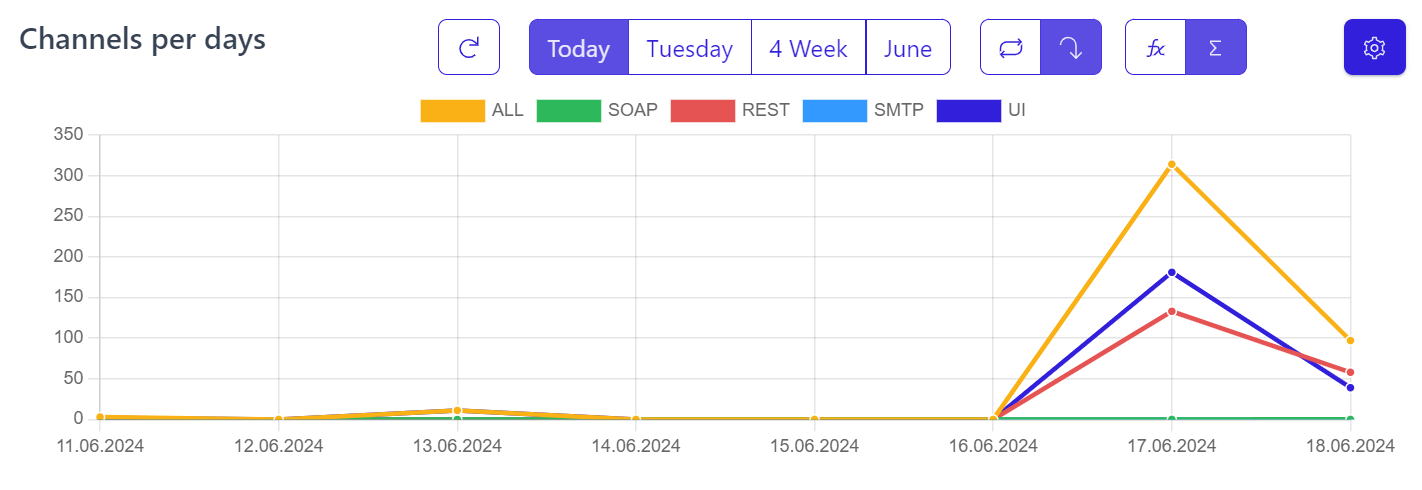Toggle the SMTP series legend swatch
The image size is (1422, 490).
[835, 111]
